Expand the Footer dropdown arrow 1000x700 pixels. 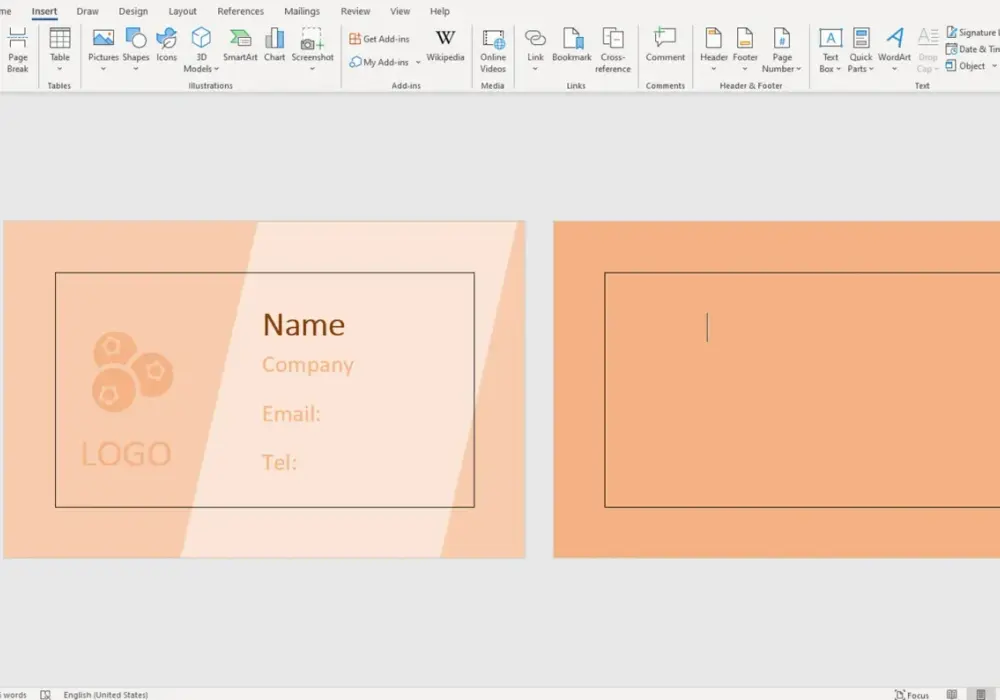coord(745,69)
